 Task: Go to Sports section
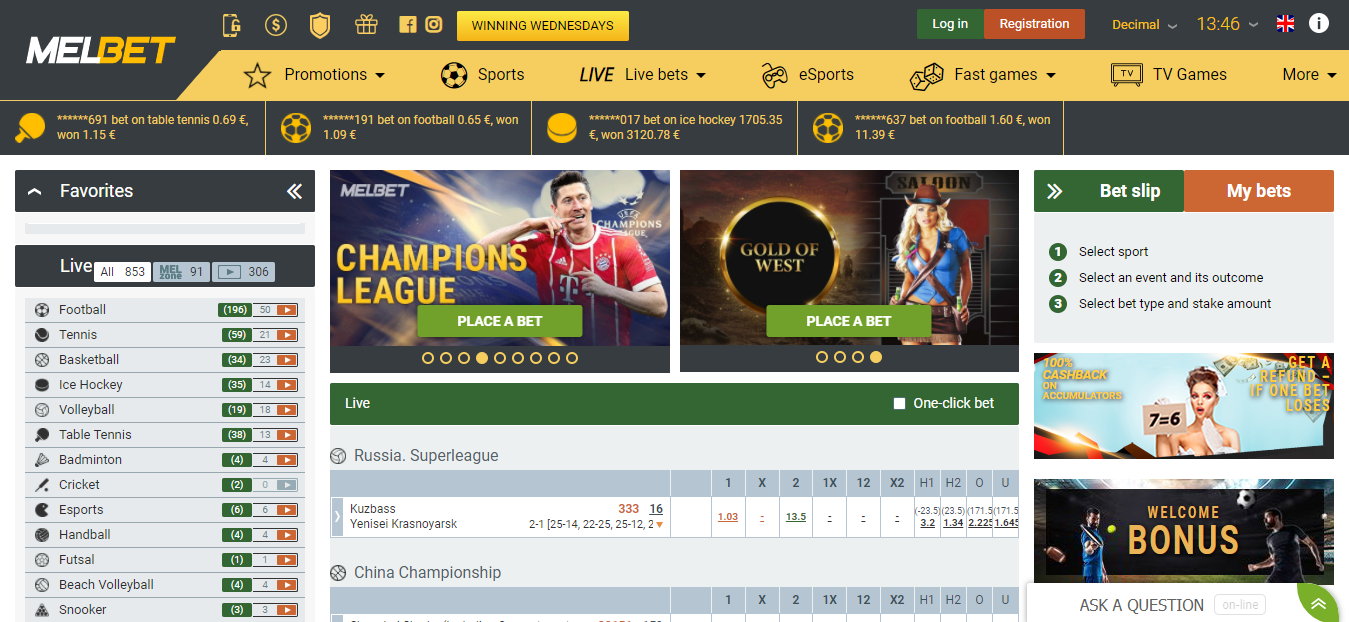tap(482, 75)
